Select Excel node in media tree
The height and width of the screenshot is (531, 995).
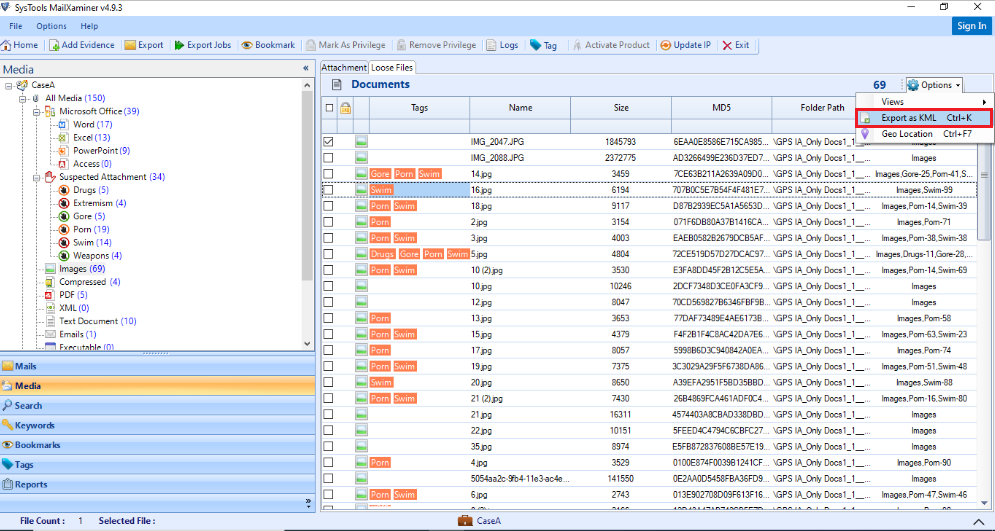[x=84, y=138]
